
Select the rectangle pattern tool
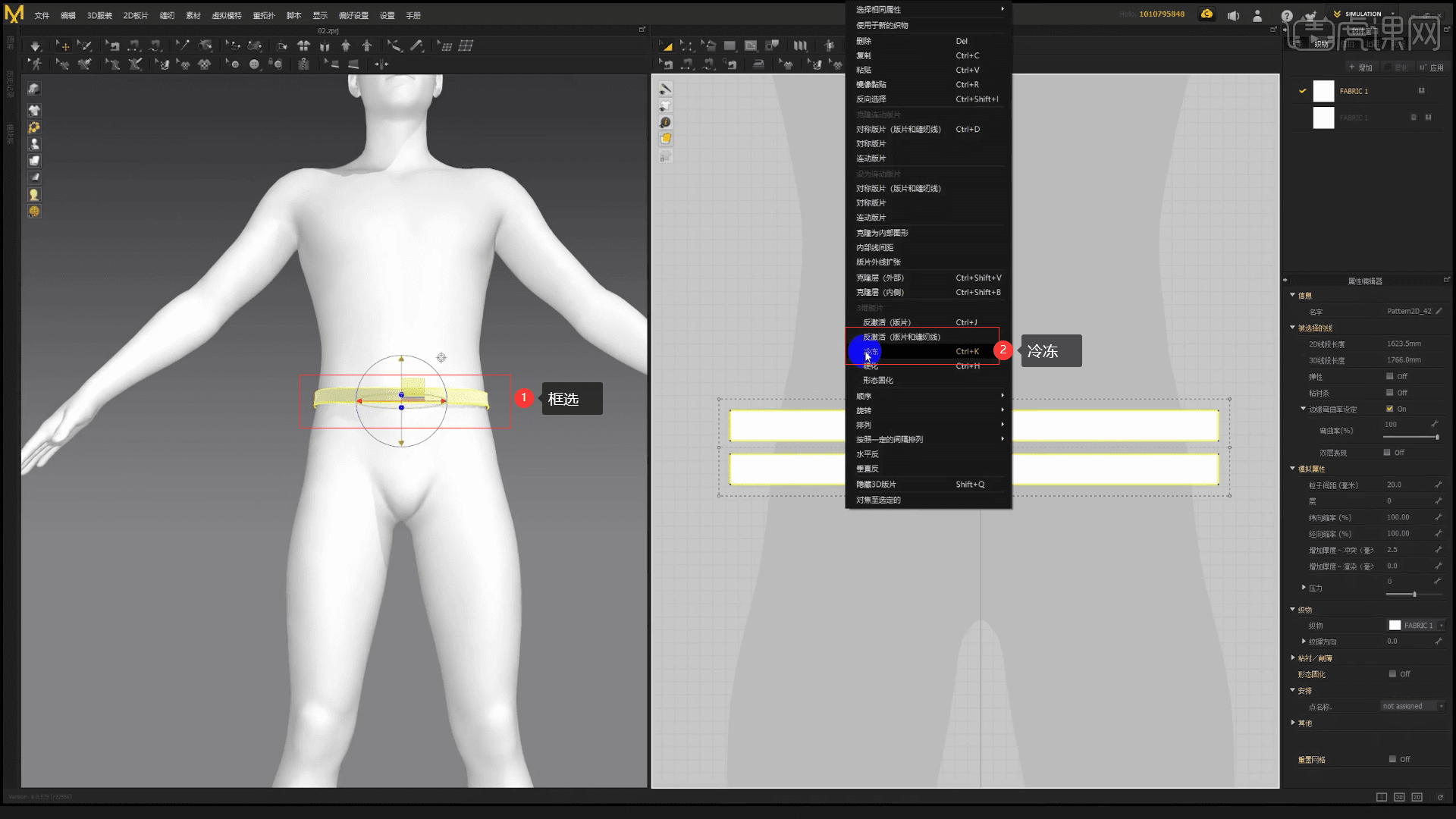(730, 45)
